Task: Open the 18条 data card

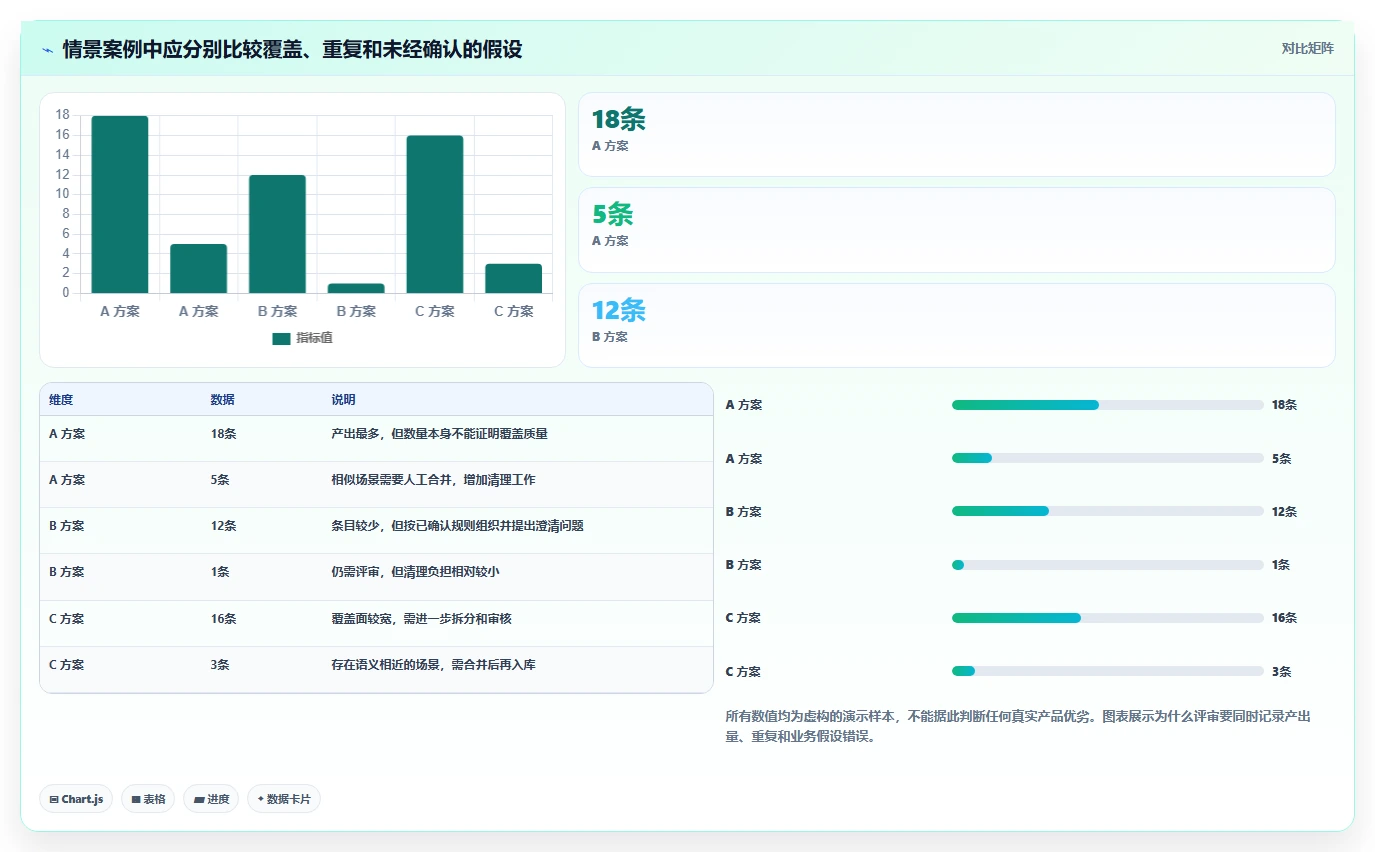Action: (957, 135)
